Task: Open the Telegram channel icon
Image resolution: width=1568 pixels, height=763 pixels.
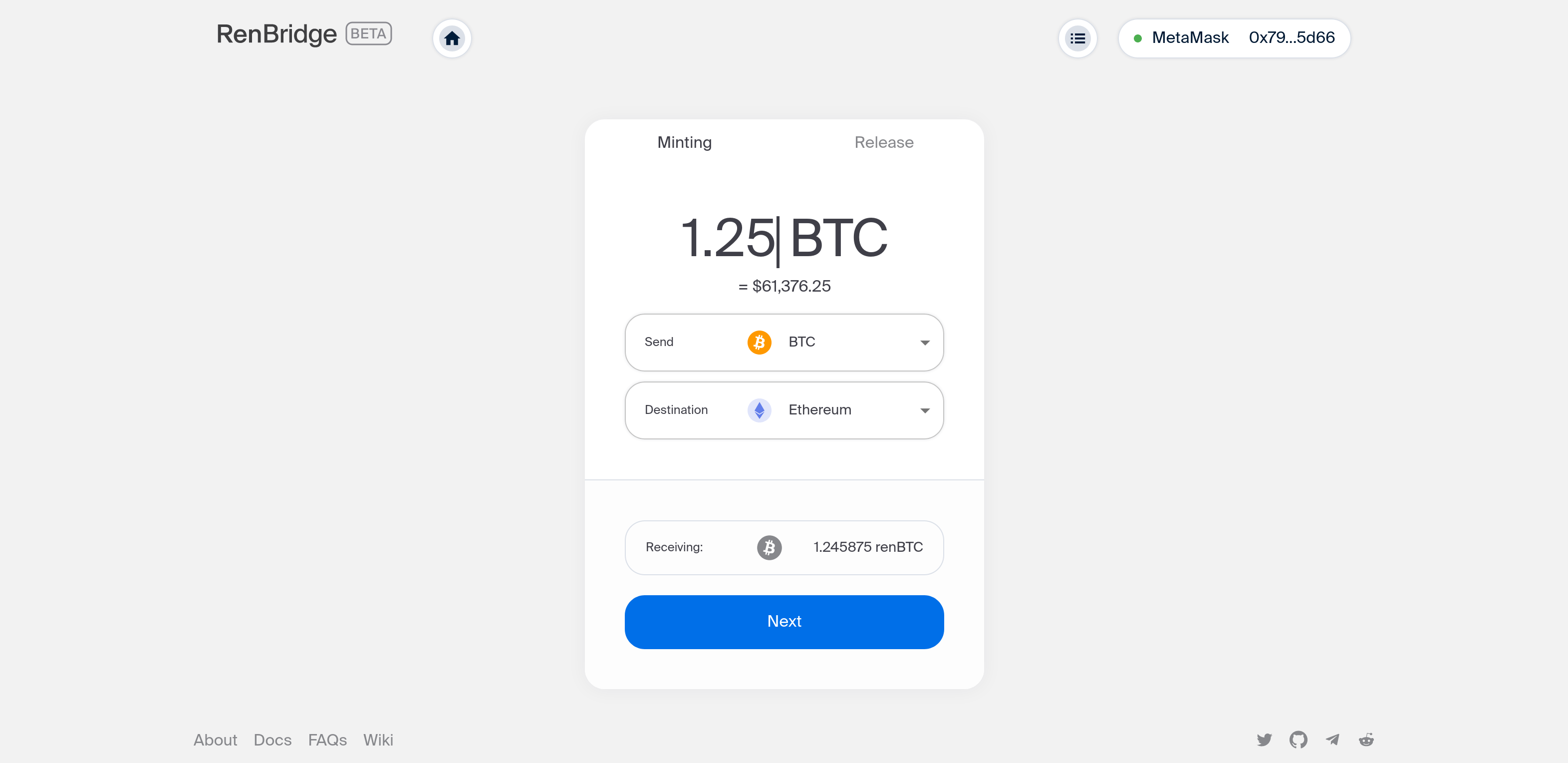Action: coord(1332,739)
